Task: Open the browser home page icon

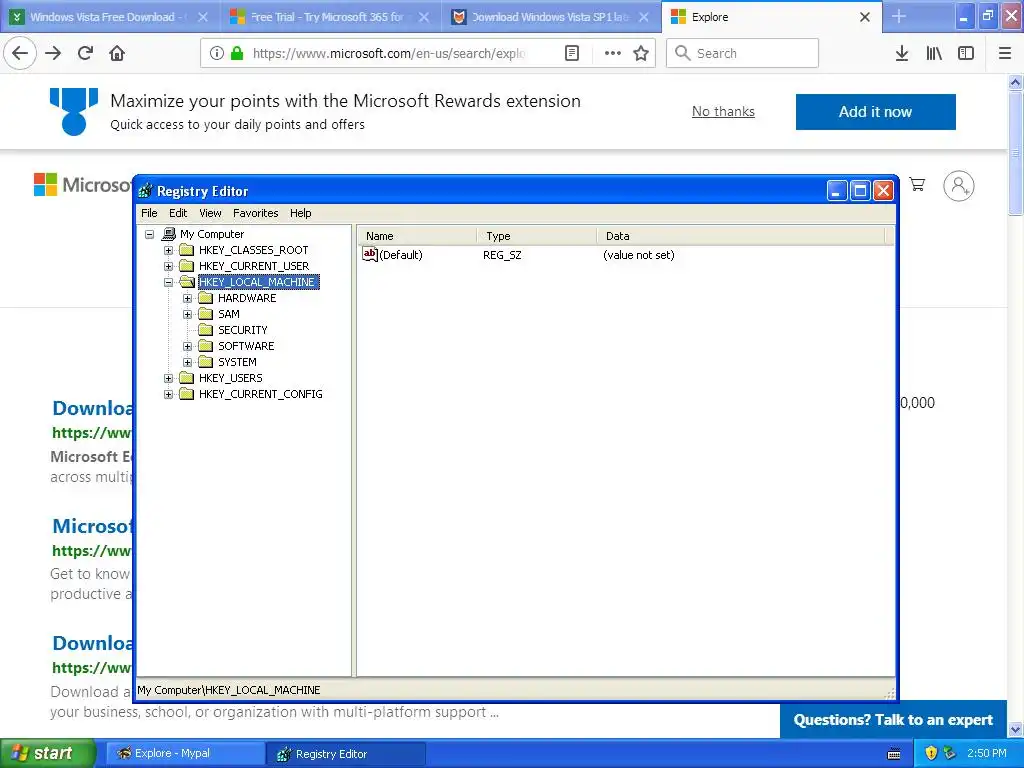Action: [x=117, y=53]
